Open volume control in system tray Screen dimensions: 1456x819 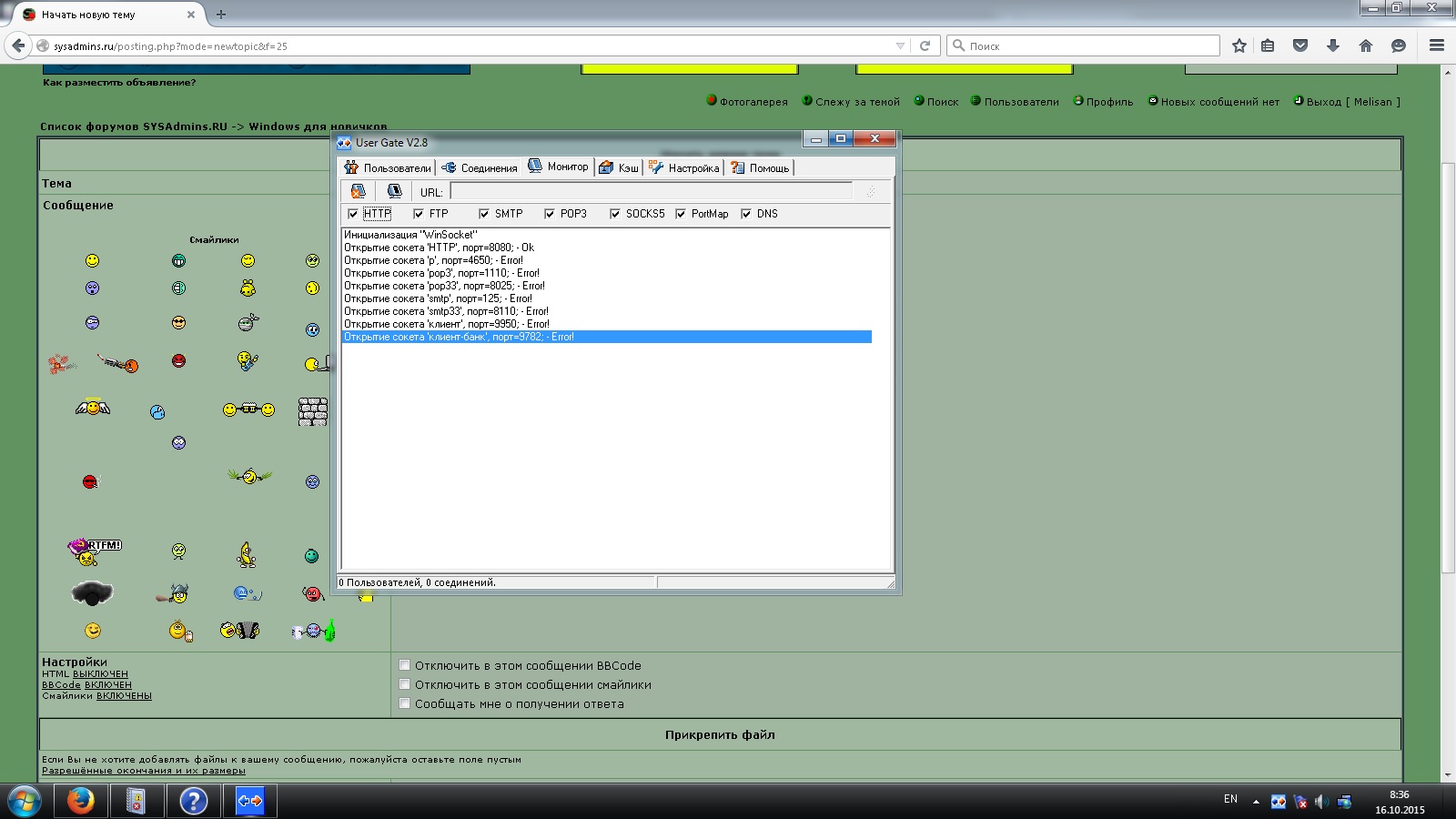1322,802
